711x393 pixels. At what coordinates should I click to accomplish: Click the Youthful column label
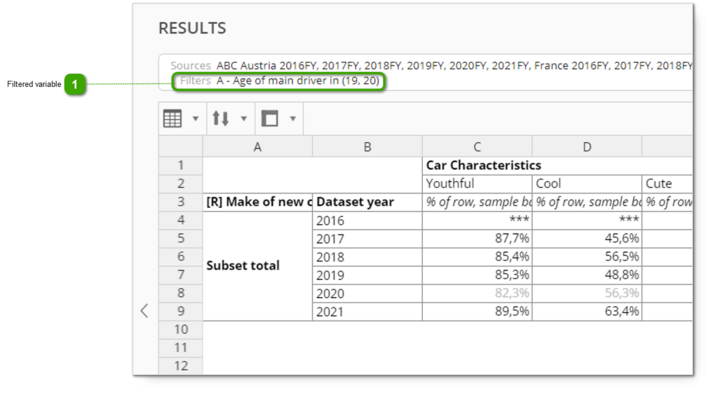[477, 184]
